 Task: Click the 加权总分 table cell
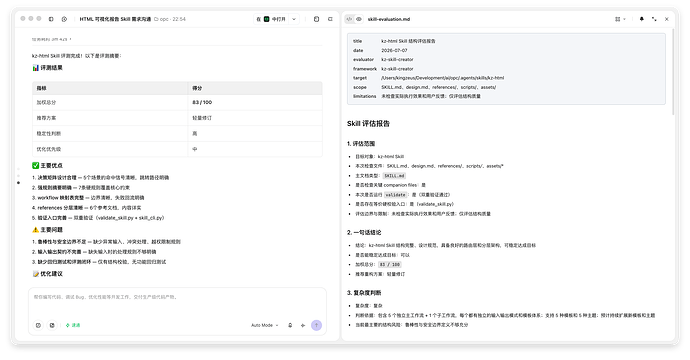click(x=110, y=102)
